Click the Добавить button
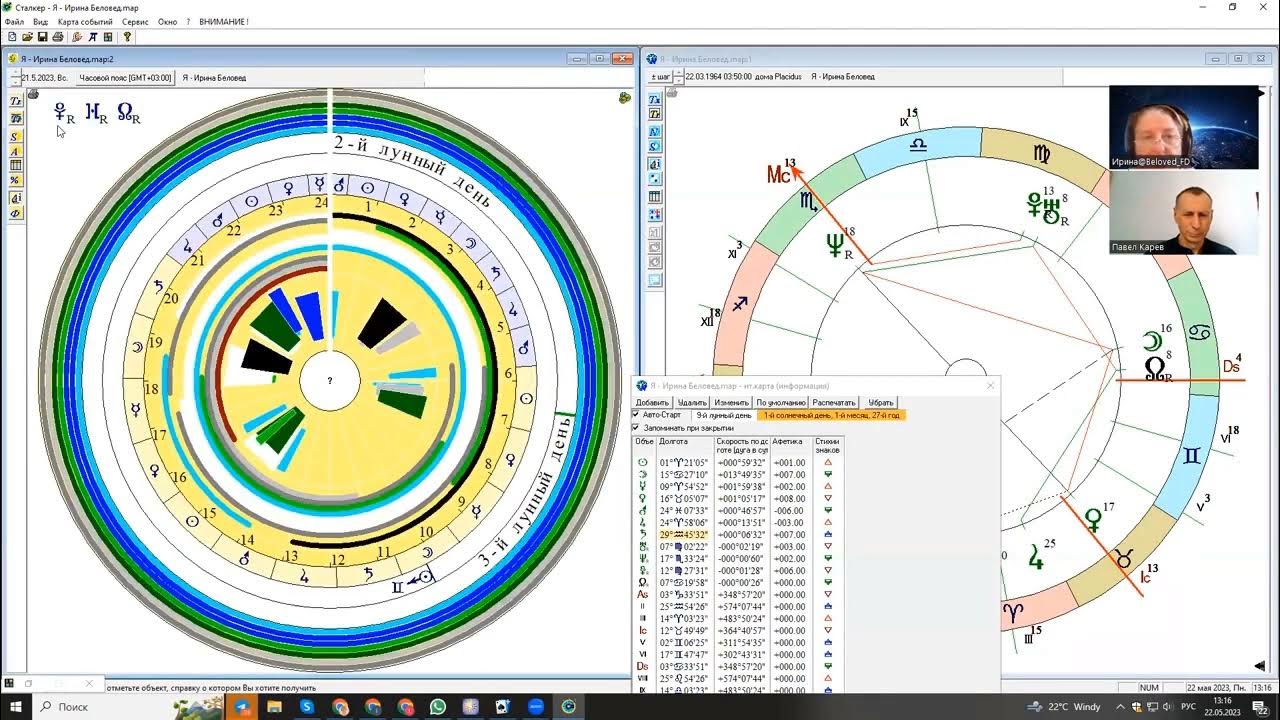This screenshot has height=720, width=1280. [x=652, y=402]
